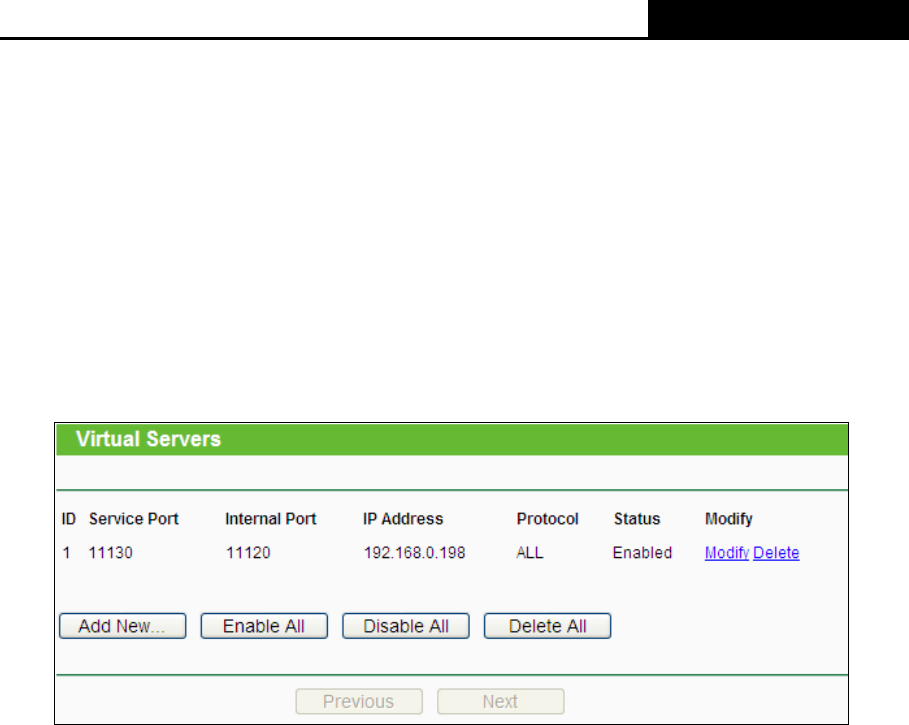Screen dimensions: 909x725
Task: Click the Modify column header
Action: pyautogui.click(x=729, y=519)
